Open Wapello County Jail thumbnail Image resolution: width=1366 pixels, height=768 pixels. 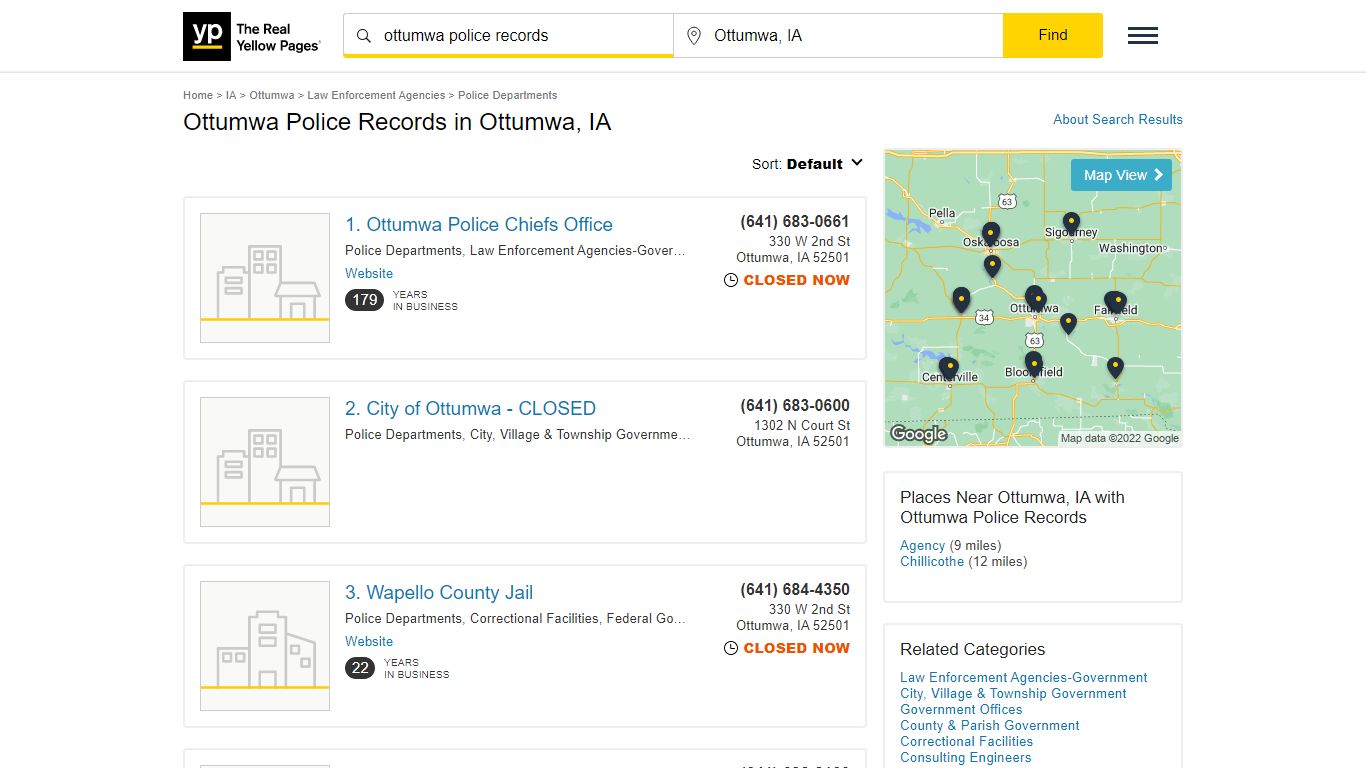(265, 646)
